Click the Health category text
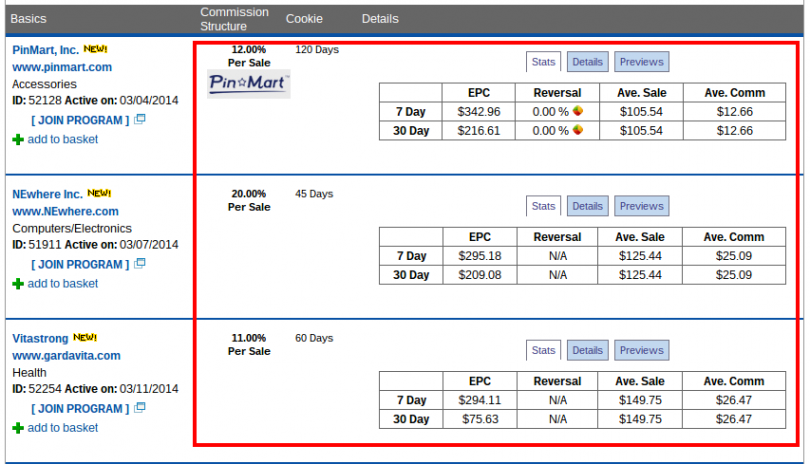This screenshot has width=810, height=464. 29,373
